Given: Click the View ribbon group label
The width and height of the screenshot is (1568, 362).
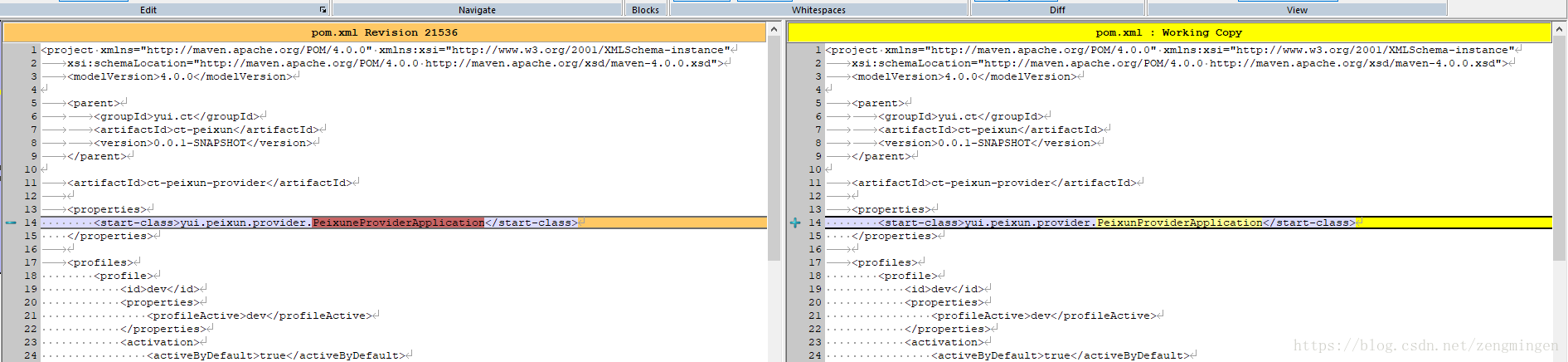Looking at the screenshot, I should pos(1297,10).
